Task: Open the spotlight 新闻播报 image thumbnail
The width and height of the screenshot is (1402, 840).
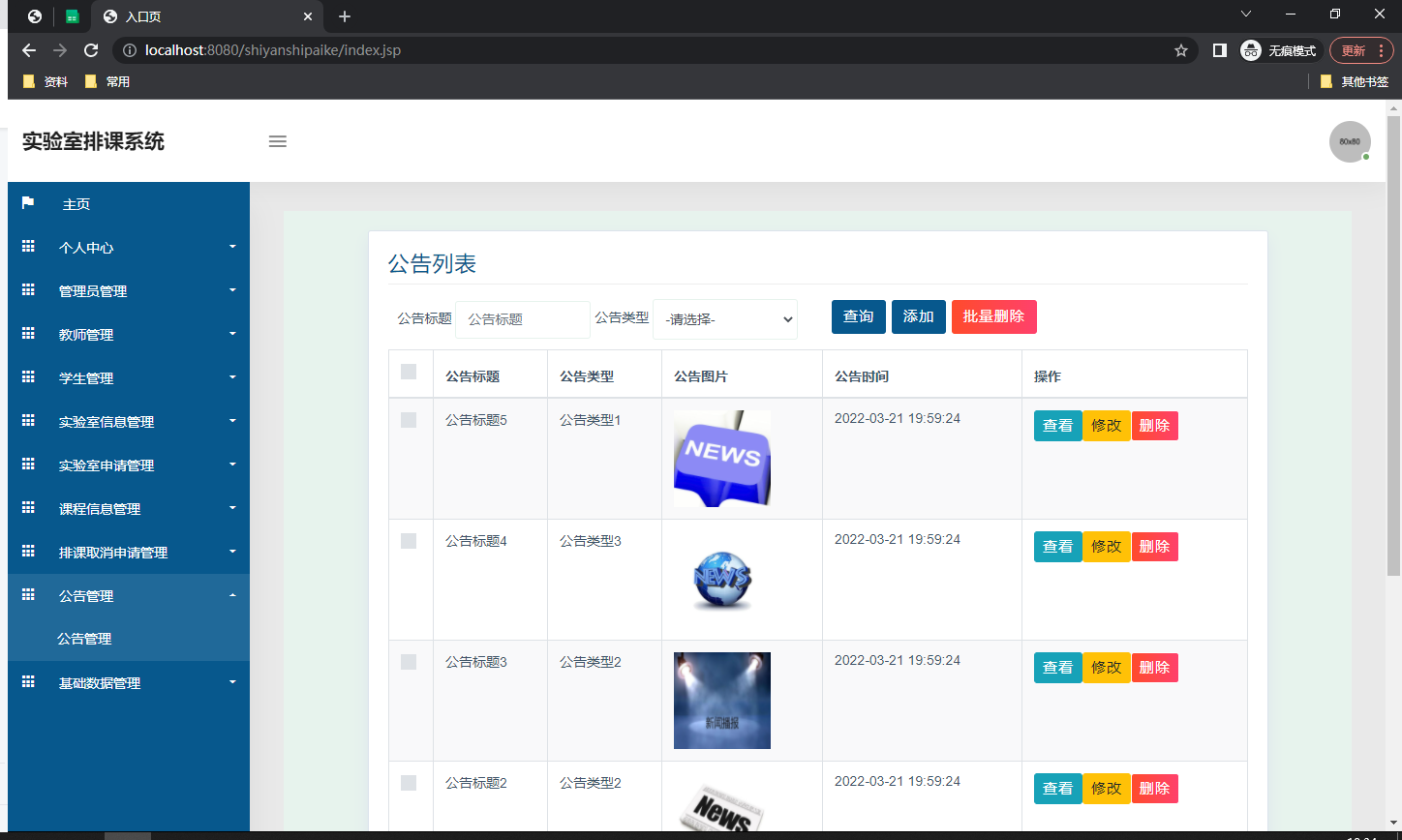Action: coord(722,701)
